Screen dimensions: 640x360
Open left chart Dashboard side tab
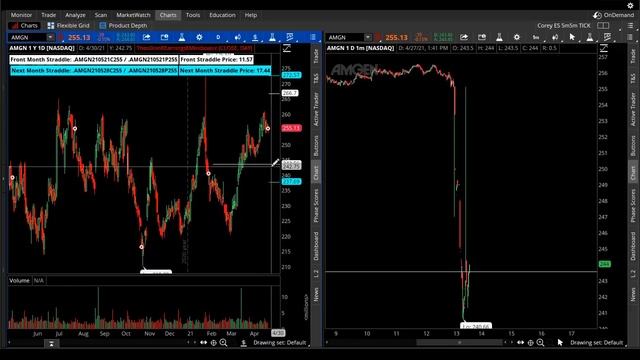coord(316,246)
